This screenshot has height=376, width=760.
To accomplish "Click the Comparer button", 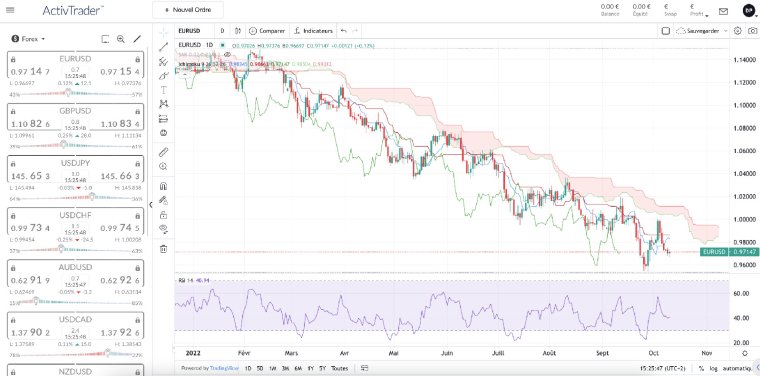I will pos(267,31).
